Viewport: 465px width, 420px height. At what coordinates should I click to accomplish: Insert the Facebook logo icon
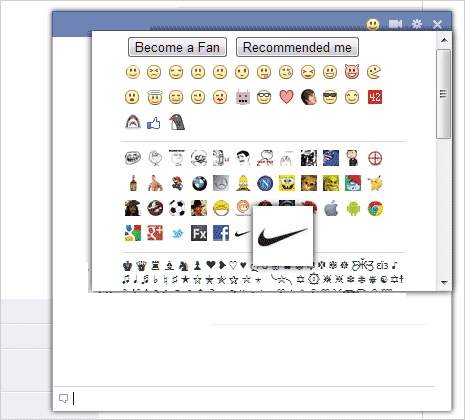(221, 233)
